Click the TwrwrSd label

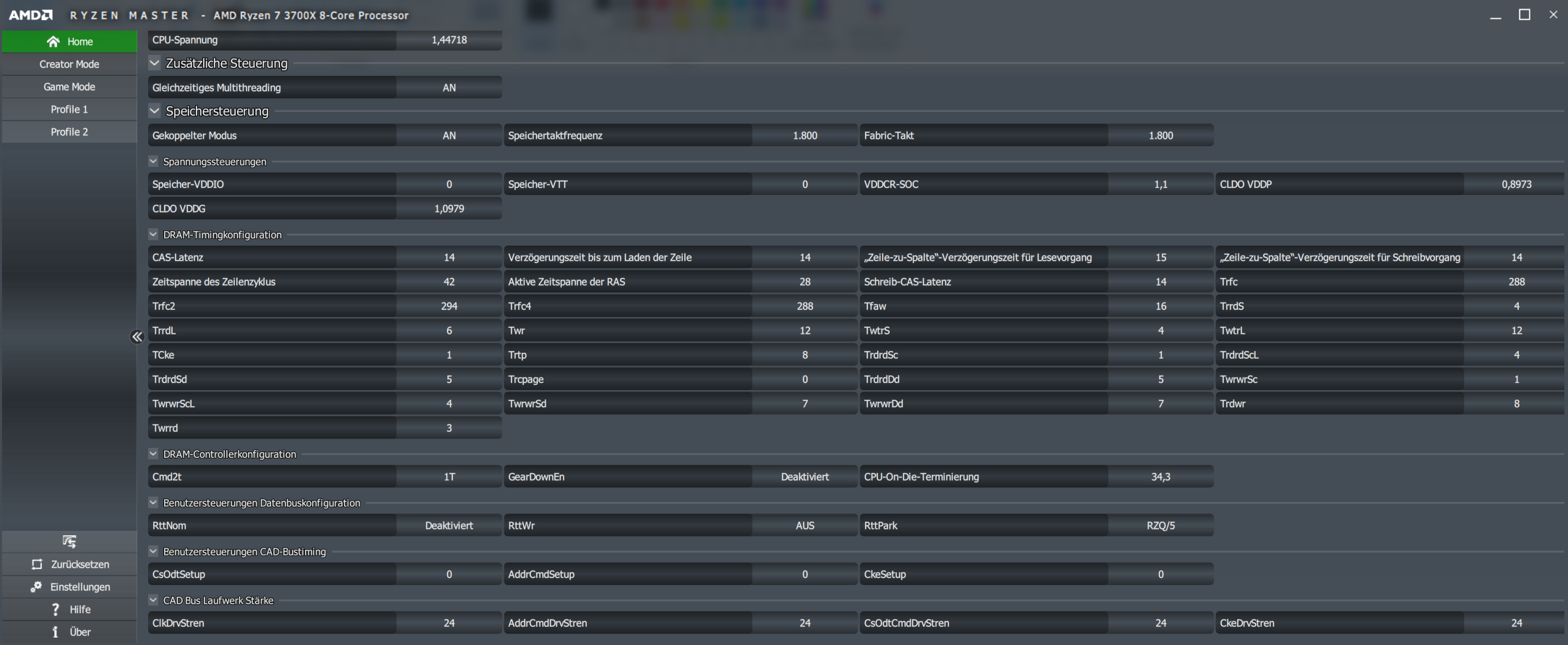527,404
